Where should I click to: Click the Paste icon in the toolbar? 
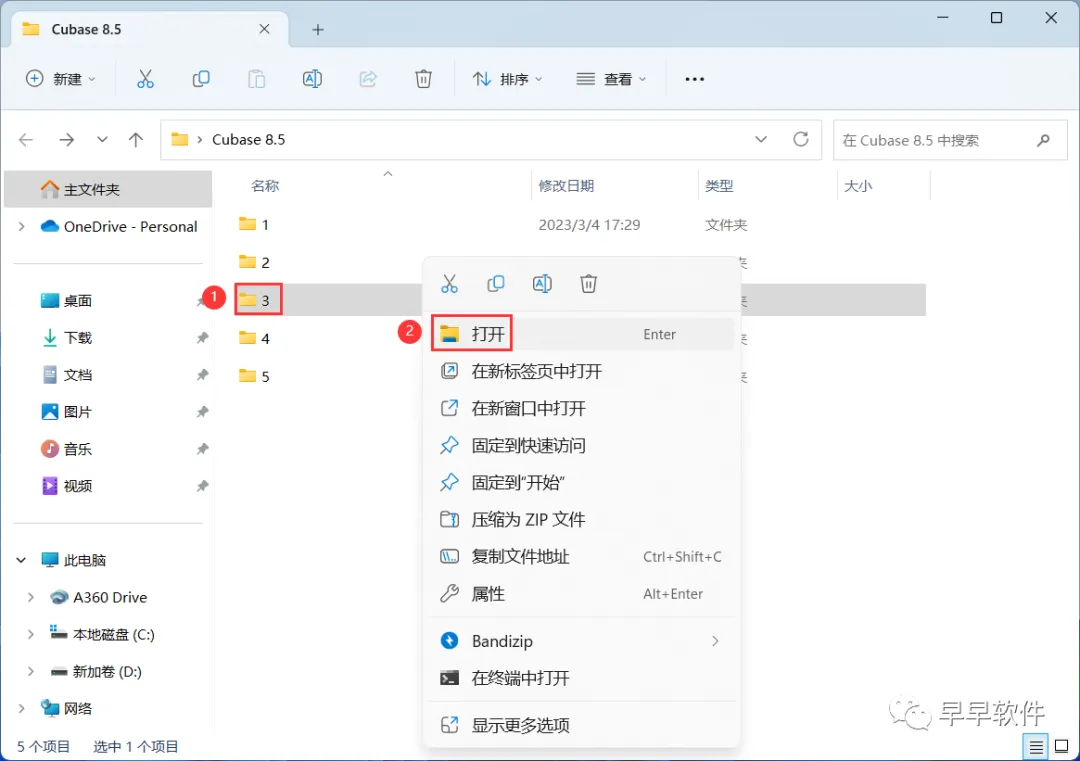pyautogui.click(x=256, y=79)
